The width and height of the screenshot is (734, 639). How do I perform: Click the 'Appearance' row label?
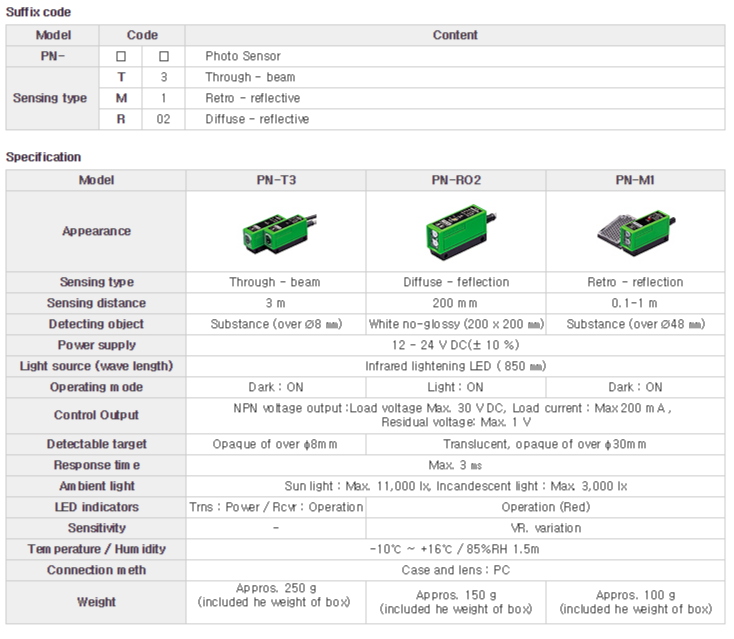(96, 231)
